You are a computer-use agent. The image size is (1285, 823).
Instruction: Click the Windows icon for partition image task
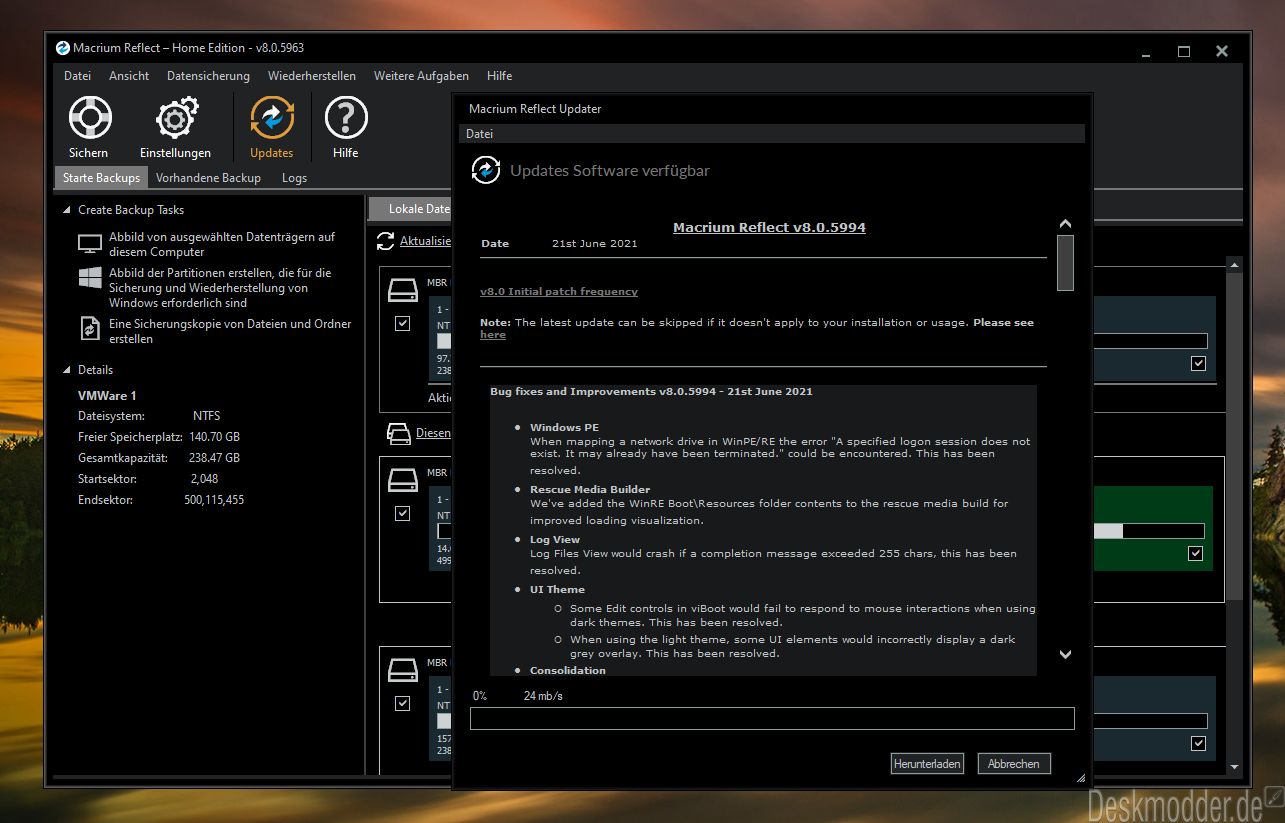coord(90,277)
